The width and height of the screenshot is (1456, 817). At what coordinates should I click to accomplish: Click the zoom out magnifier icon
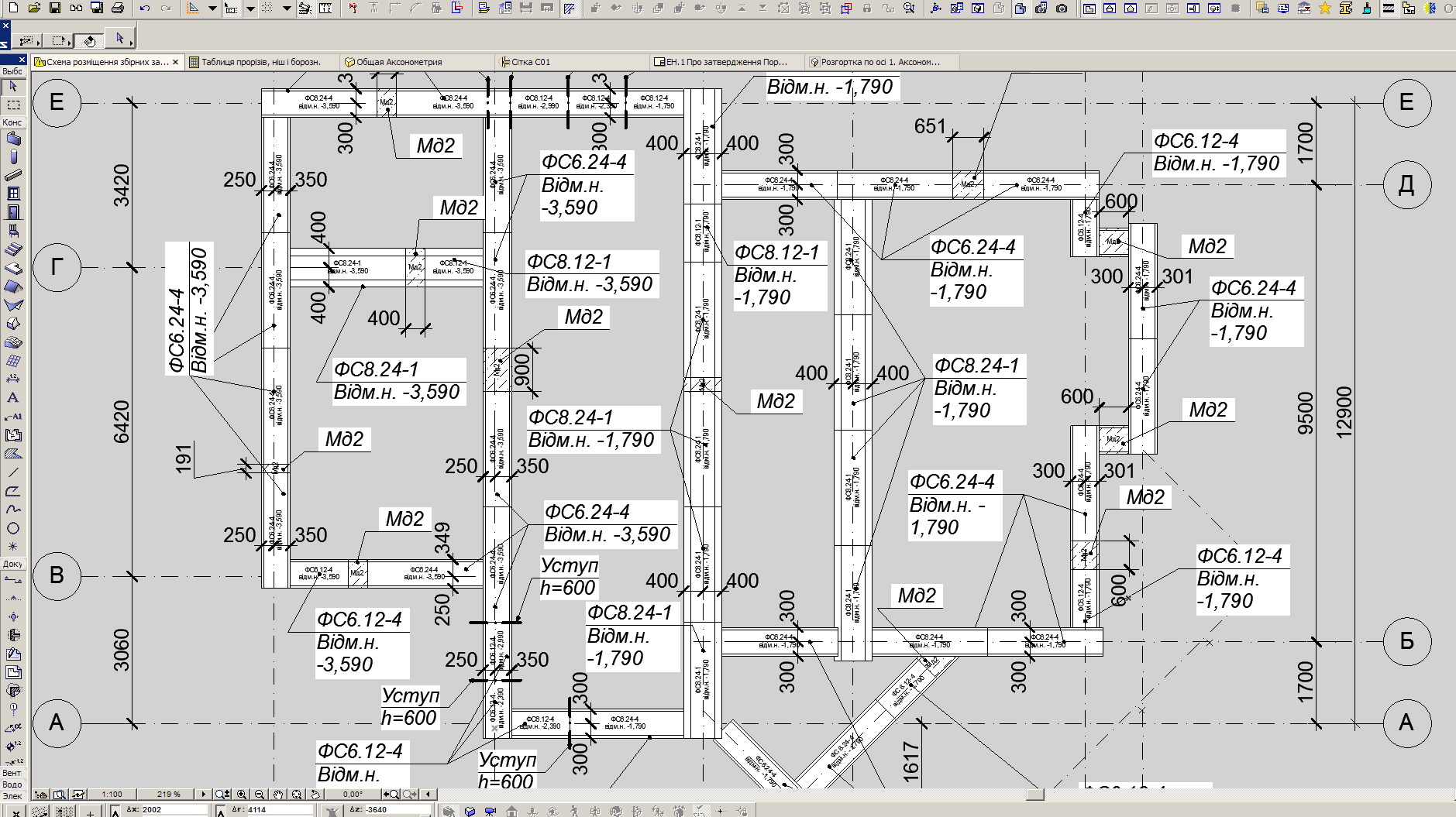(x=260, y=794)
